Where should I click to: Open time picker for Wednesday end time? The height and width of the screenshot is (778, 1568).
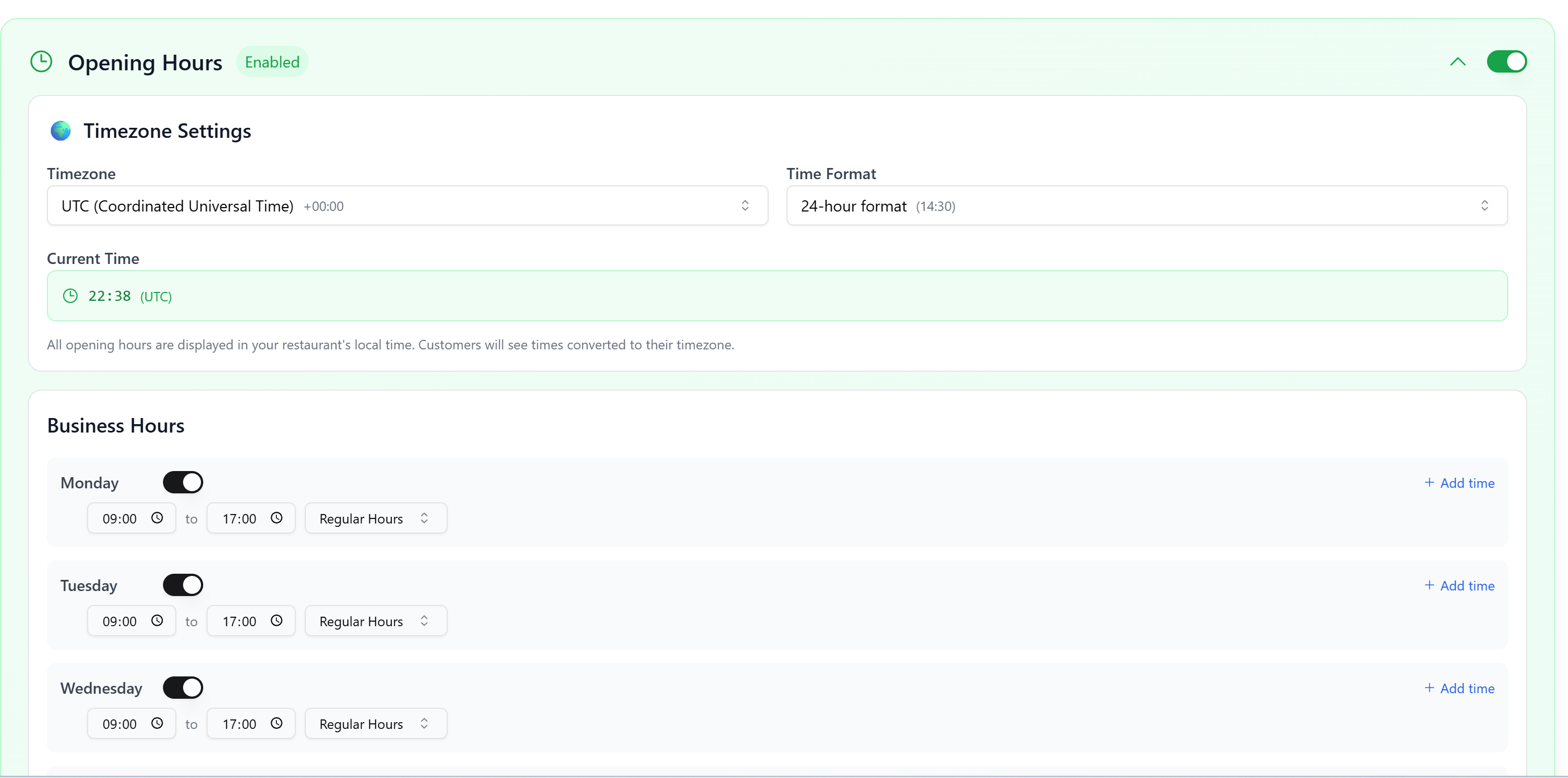[276, 723]
